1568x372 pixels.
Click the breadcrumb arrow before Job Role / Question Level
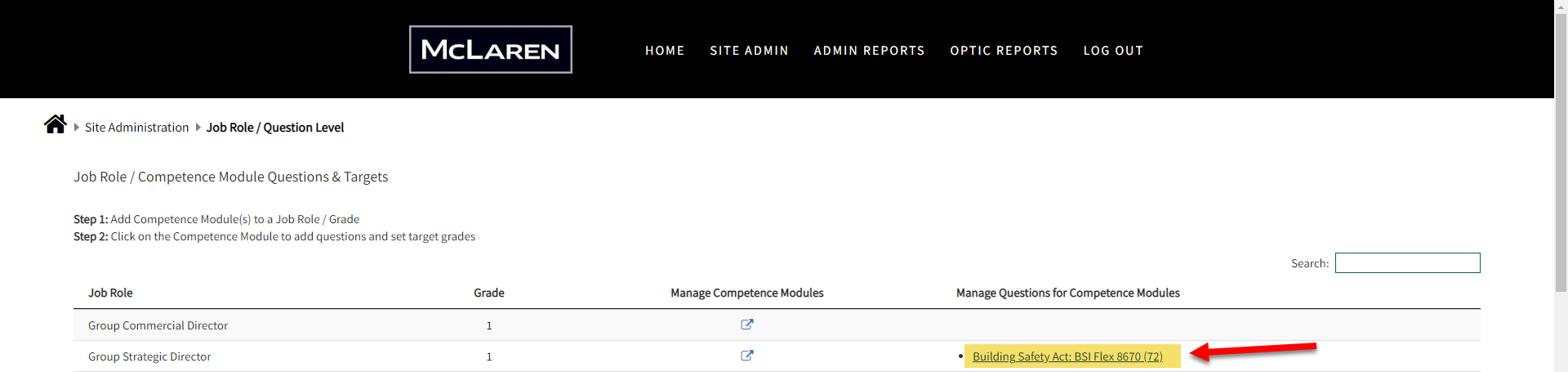pyautogui.click(x=198, y=128)
